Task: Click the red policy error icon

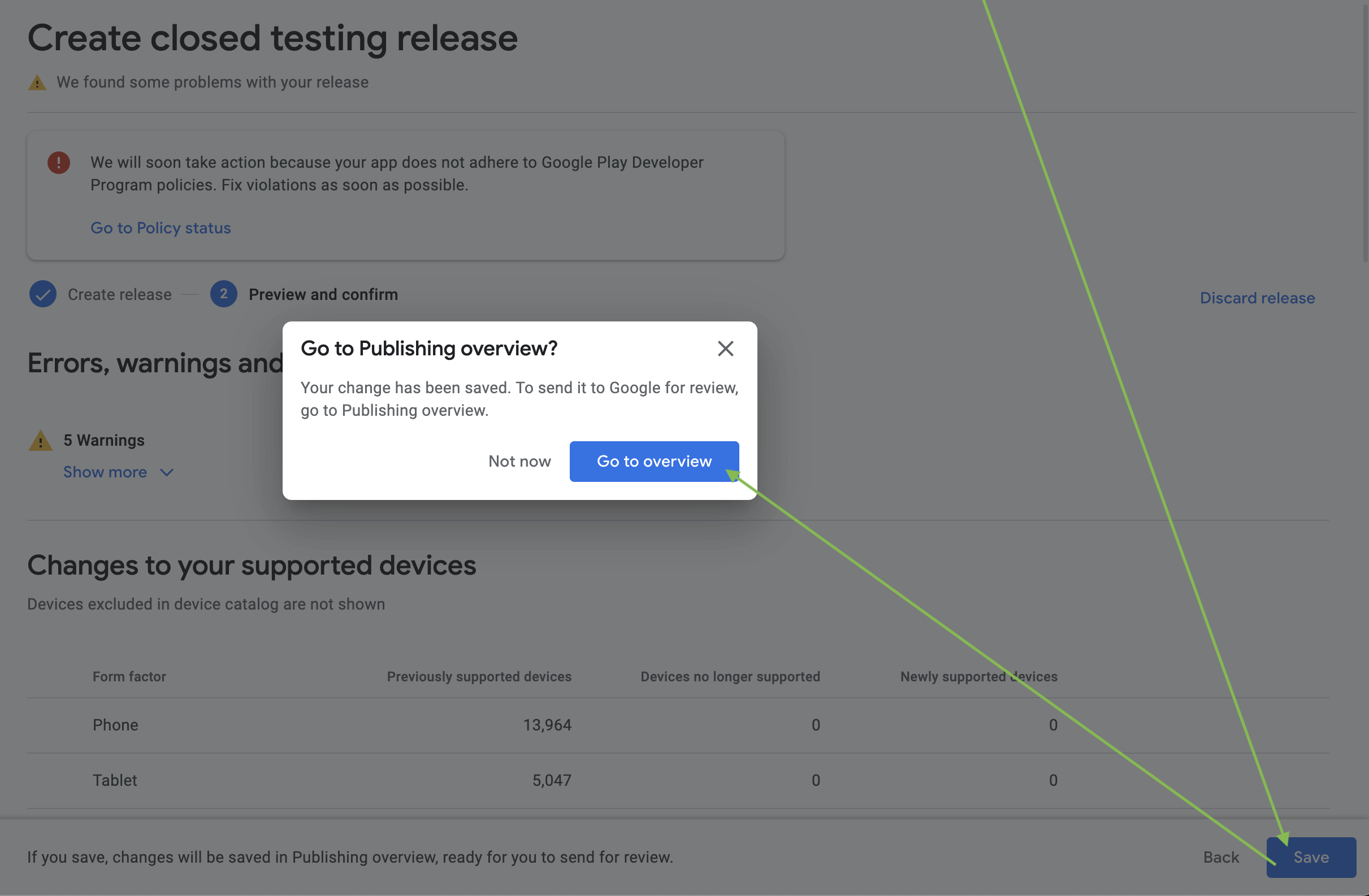Action: [x=59, y=163]
